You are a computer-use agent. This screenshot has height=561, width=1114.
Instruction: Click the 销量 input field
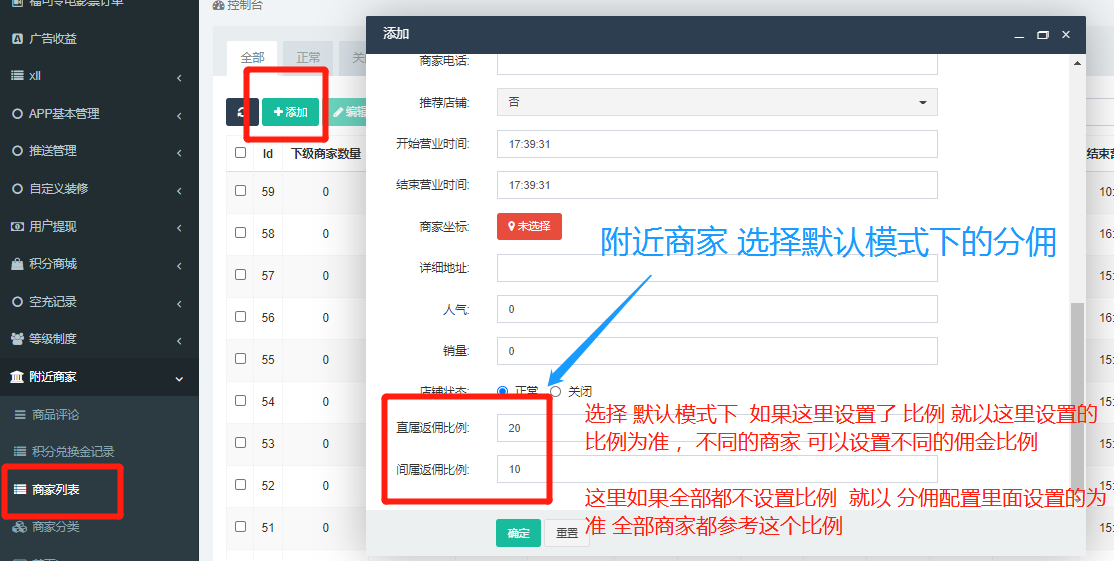point(717,352)
